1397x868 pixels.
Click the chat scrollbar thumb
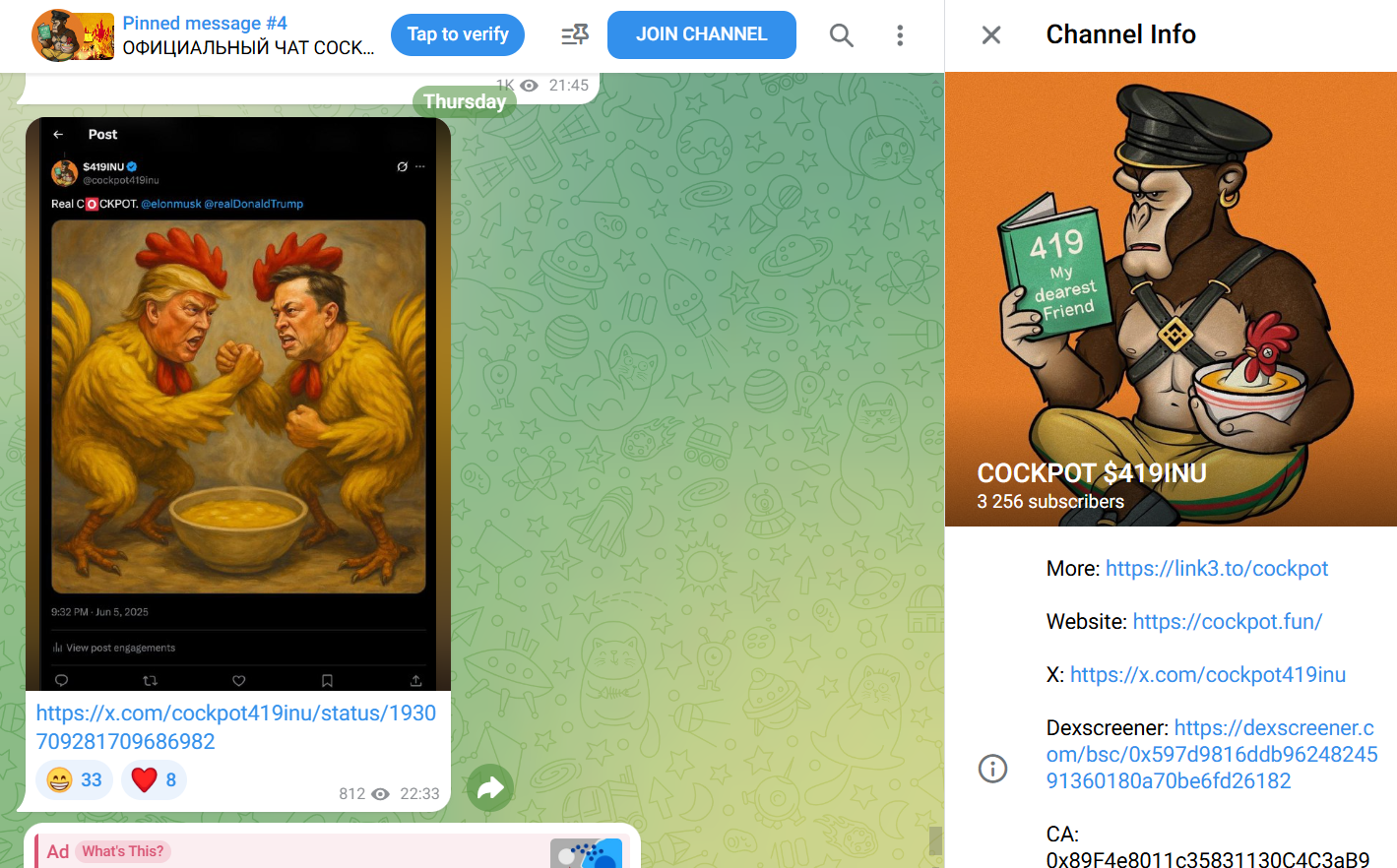pyautogui.click(x=935, y=840)
